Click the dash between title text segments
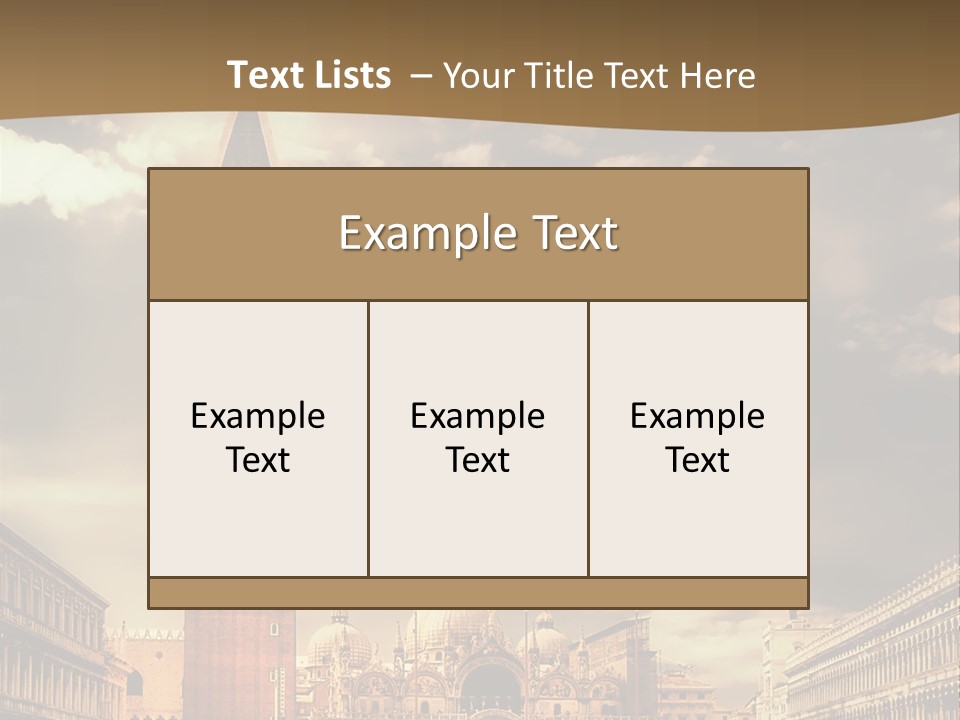Viewport: 960px width, 720px height. pos(423,74)
